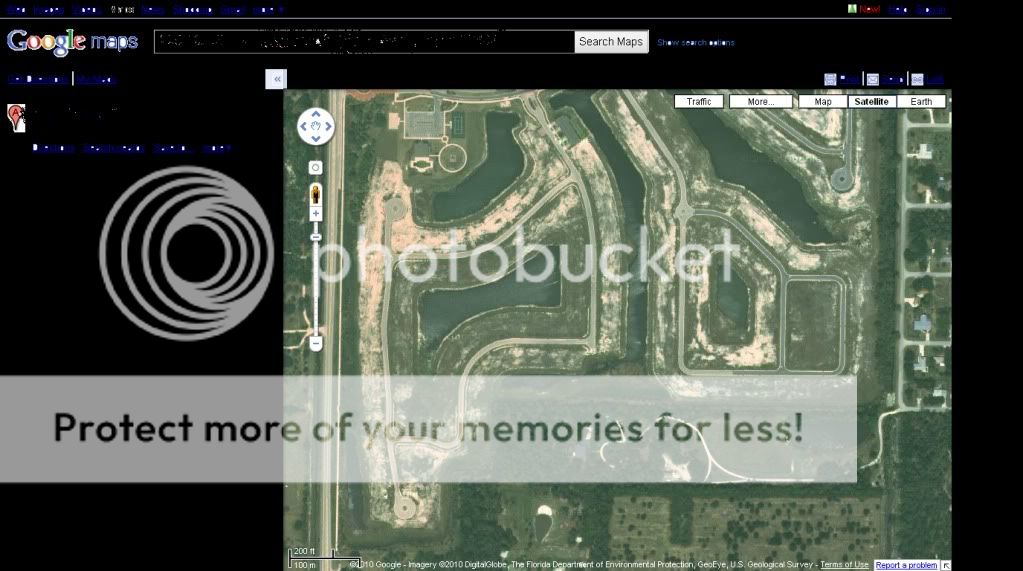Open the Link chain icon

[917, 79]
